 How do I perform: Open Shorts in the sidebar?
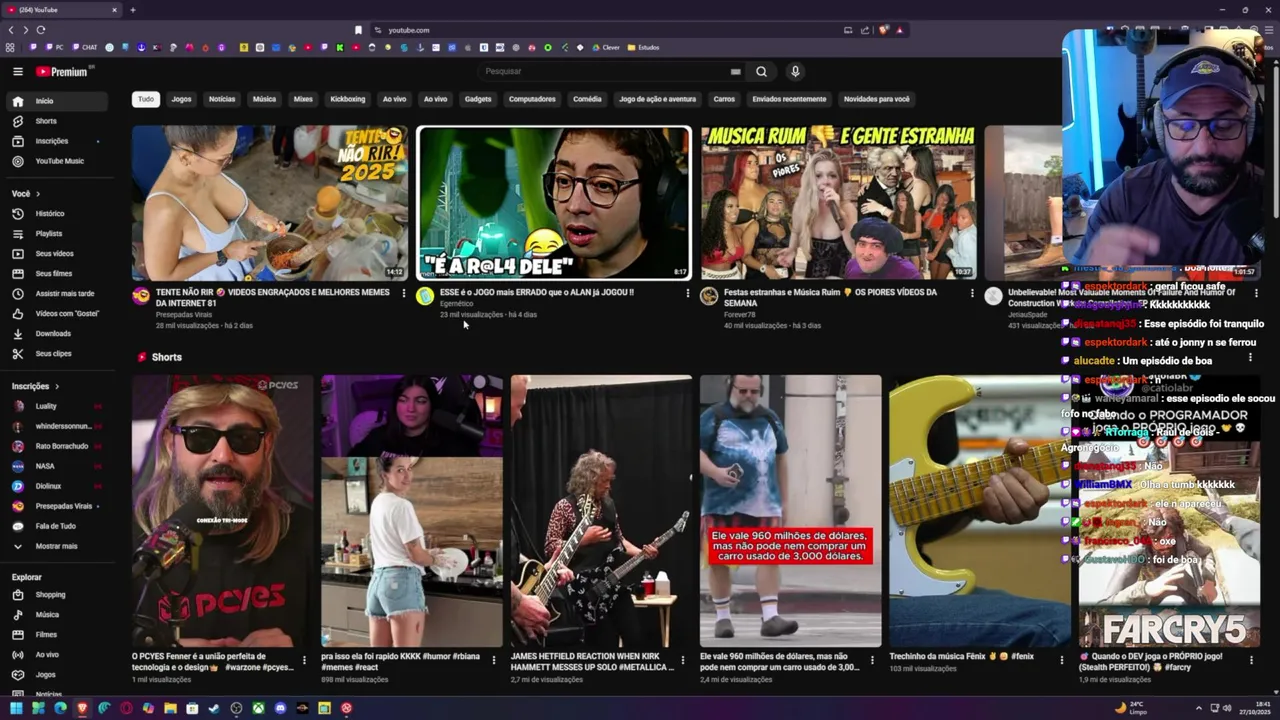[59, 121]
